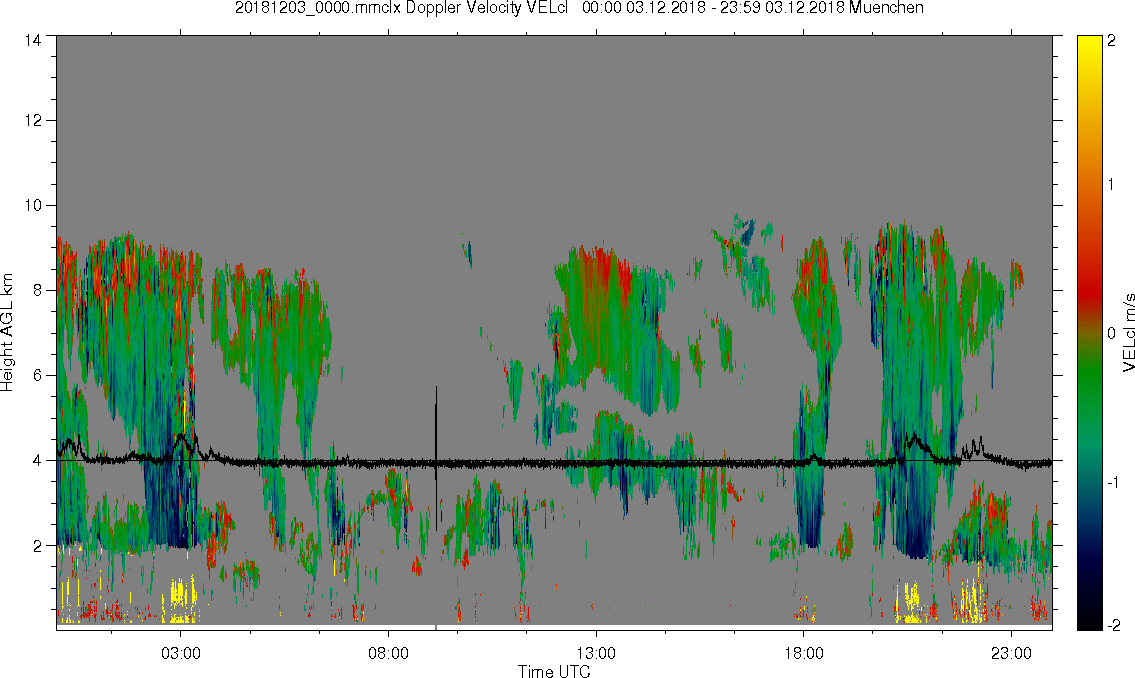Click the '18:00' time tick label
The width and height of the screenshot is (1135, 678).
point(803,653)
